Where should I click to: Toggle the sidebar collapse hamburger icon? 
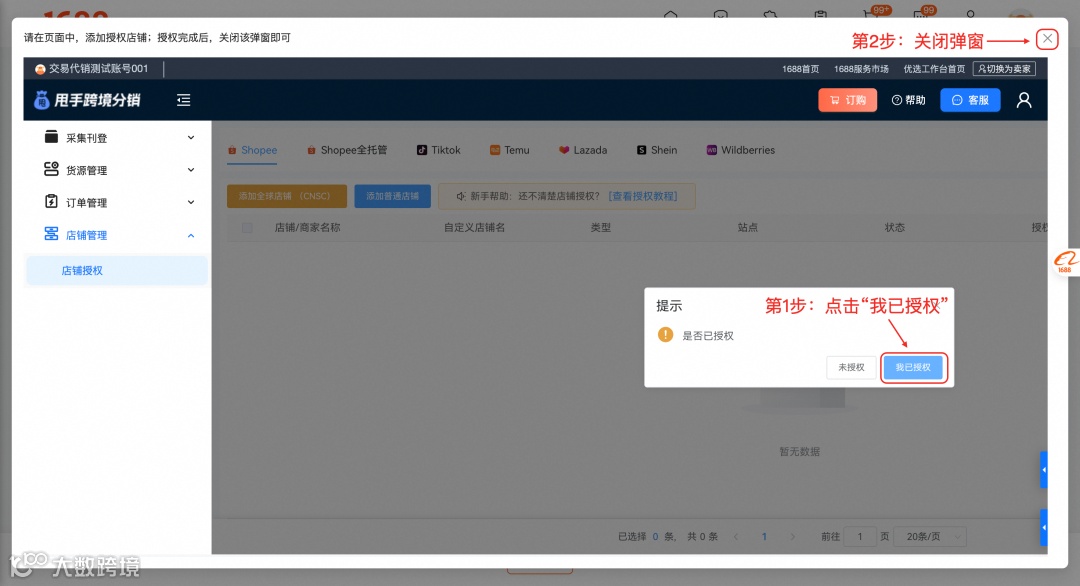pos(183,101)
